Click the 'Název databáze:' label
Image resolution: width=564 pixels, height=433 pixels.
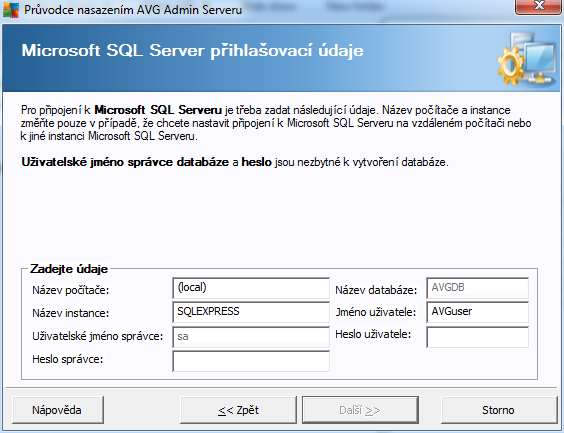(376, 290)
